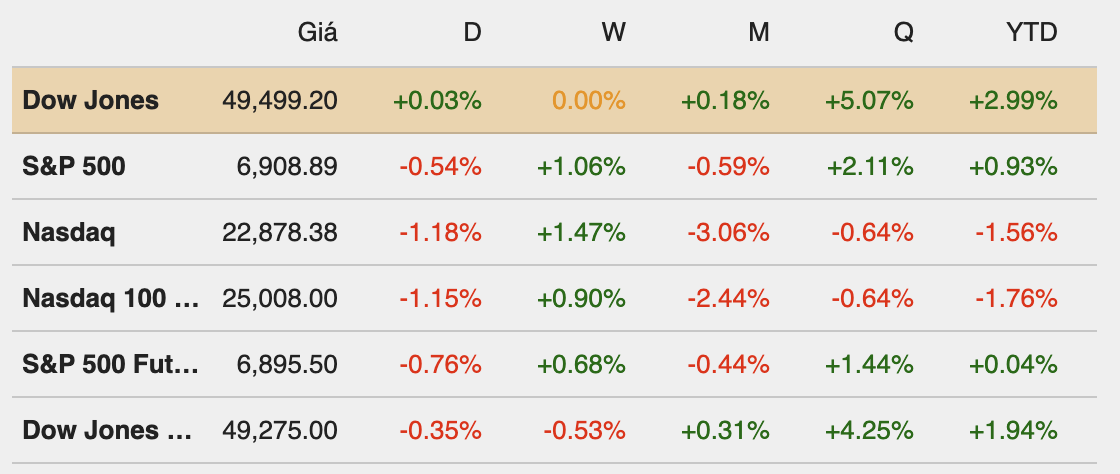The width and height of the screenshot is (1120, 474).
Task: Click Dow Jones price 49,499.20
Action: pyautogui.click(x=279, y=100)
